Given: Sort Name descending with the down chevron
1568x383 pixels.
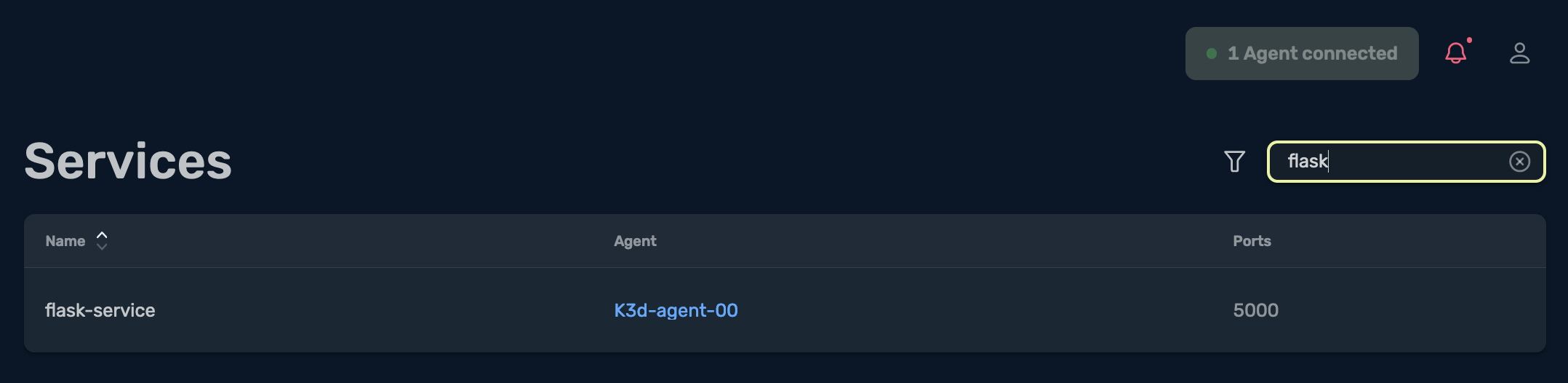Looking at the screenshot, I should [x=102, y=246].
